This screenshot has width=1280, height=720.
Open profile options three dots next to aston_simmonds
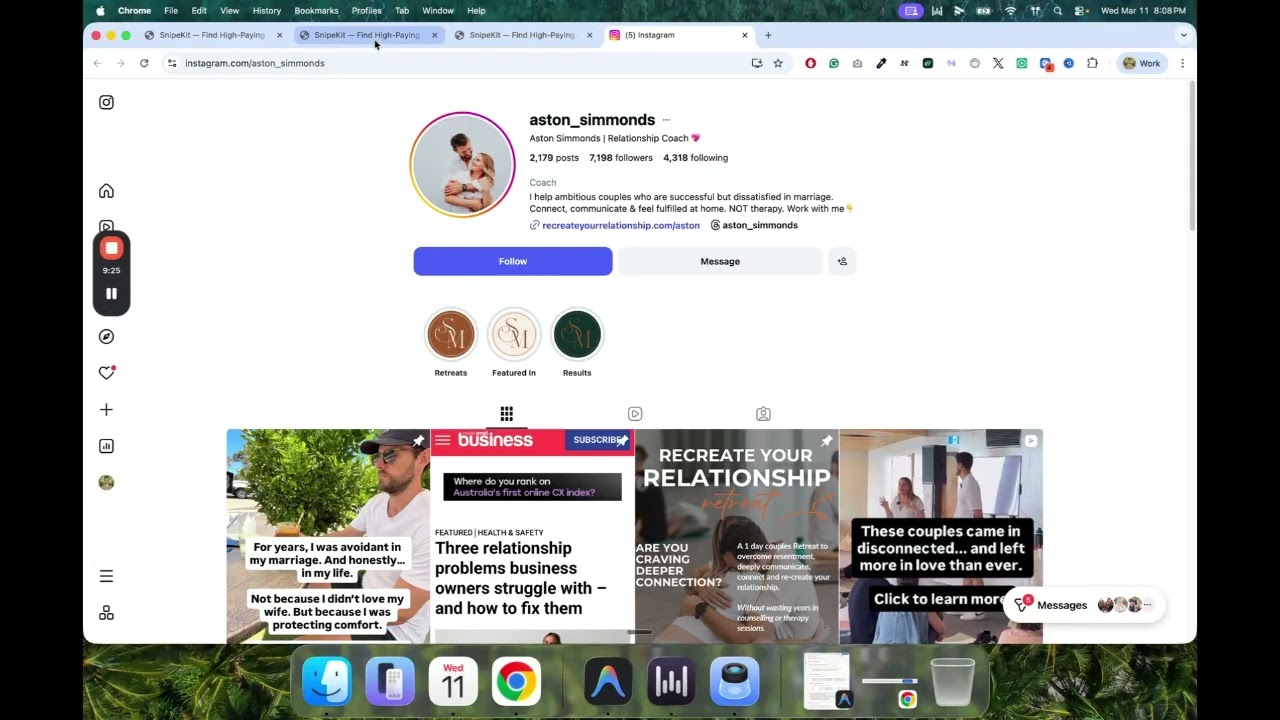click(666, 120)
